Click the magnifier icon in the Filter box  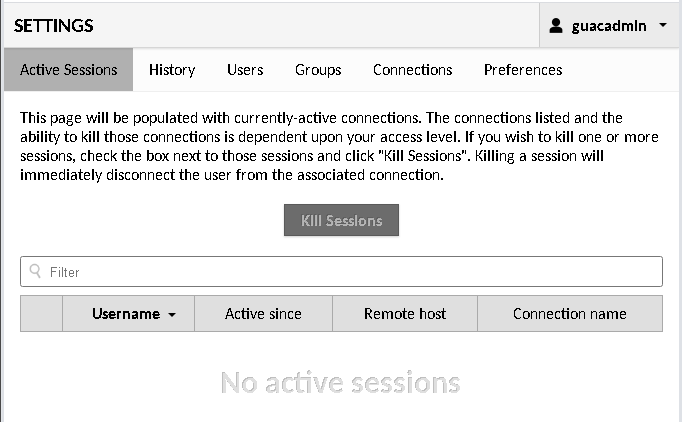pos(35,271)
